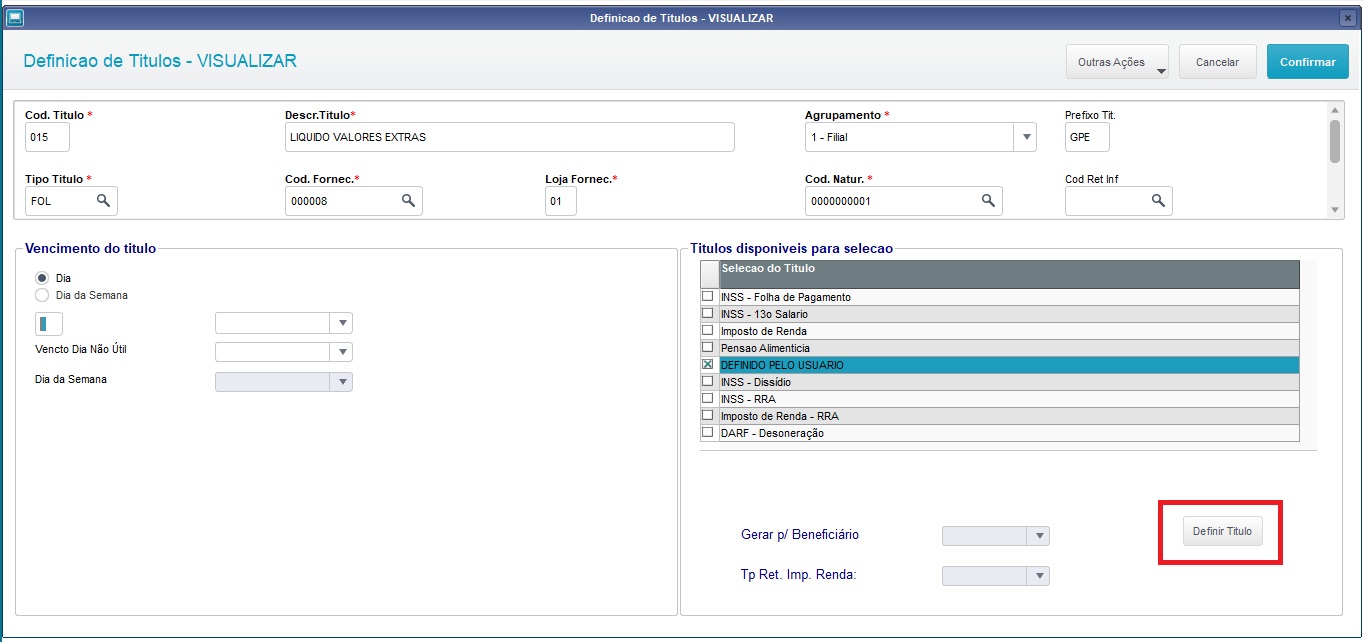The image size is (1364, 642).
Task: Click the magnifier in Cod Ret Inf field
Action: click(x=1158, y=201)
